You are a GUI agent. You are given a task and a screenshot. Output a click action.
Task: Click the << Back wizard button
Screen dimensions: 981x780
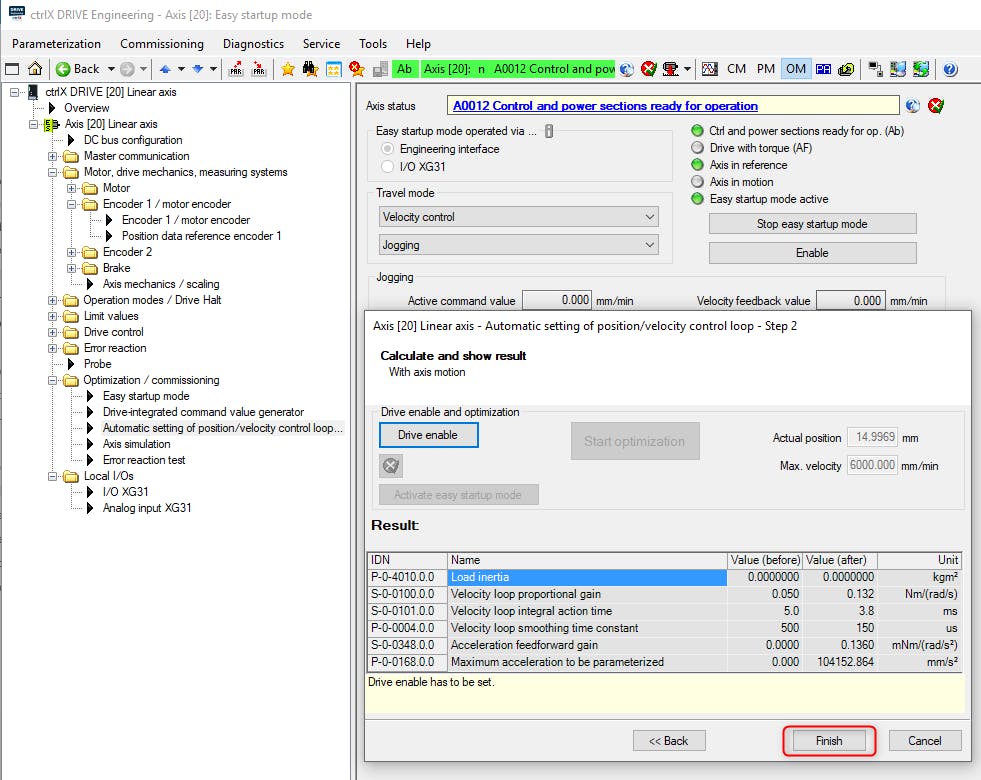pos(669,741)
